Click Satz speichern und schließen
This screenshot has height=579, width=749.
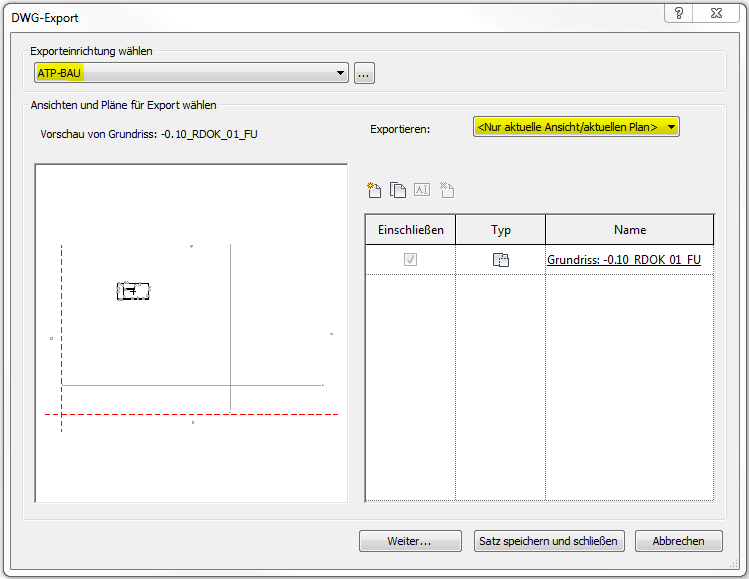(x=550, y=541)
